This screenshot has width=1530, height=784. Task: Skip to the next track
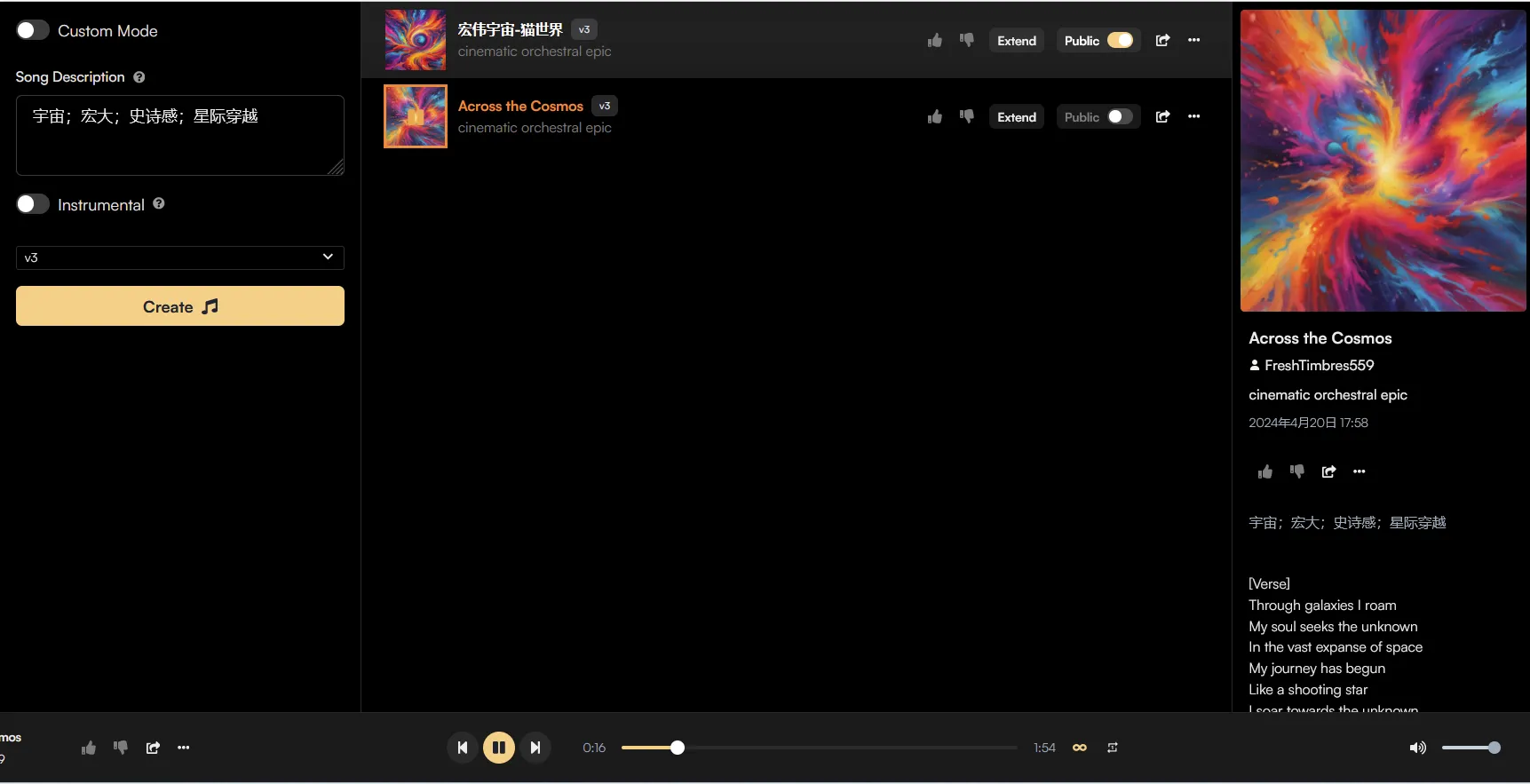tap(535, 748)
